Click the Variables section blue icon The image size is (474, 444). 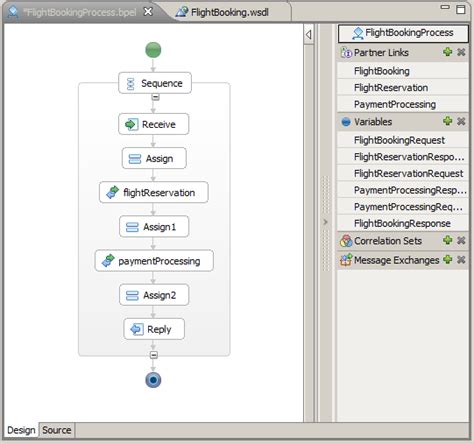[x=346, y=122]
